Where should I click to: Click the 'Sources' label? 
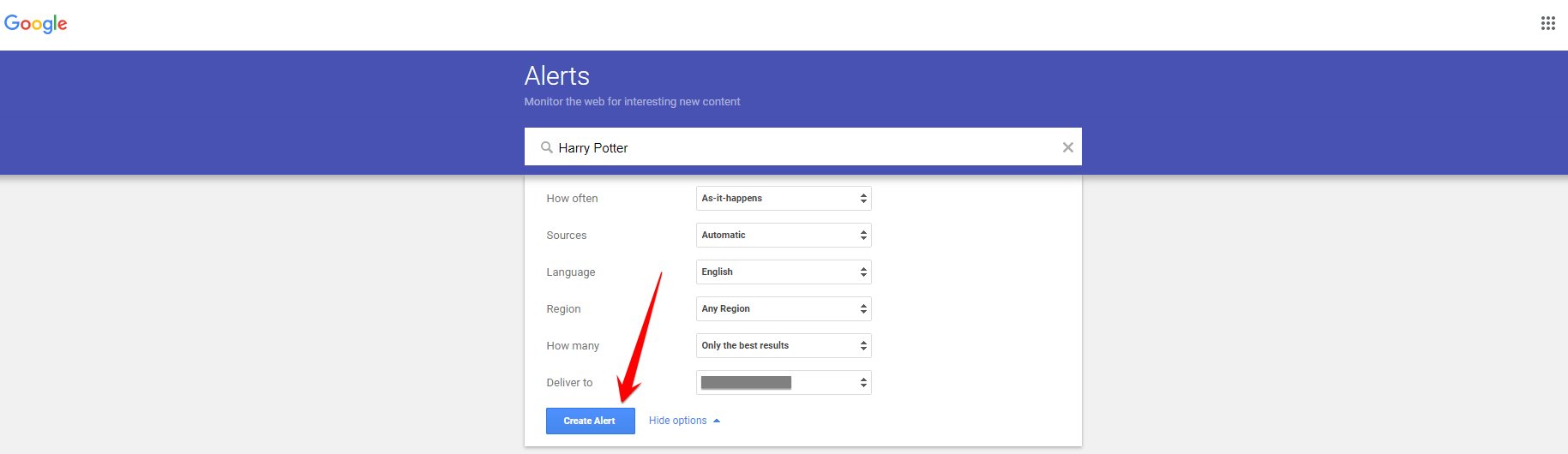(x=567, y=236)
